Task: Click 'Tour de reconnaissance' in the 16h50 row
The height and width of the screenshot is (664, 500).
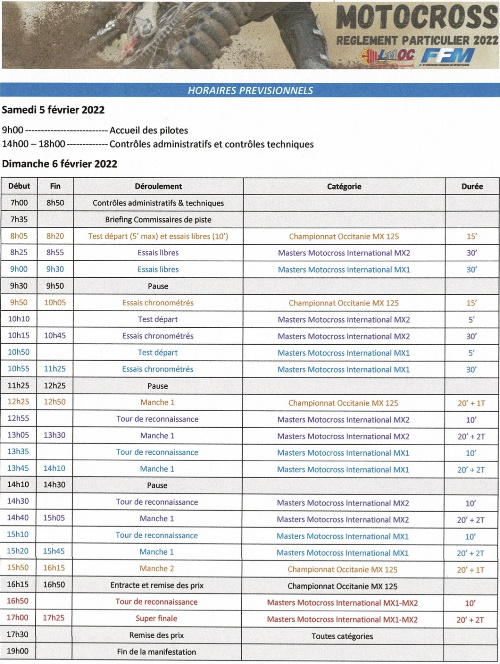Action: pyautogui.click(x=157, y=602)
